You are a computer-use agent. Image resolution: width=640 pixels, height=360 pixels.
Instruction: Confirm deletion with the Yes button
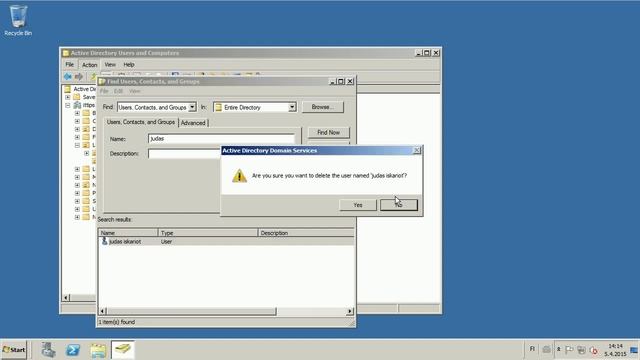pyautogui.click(x=358, y=205)
